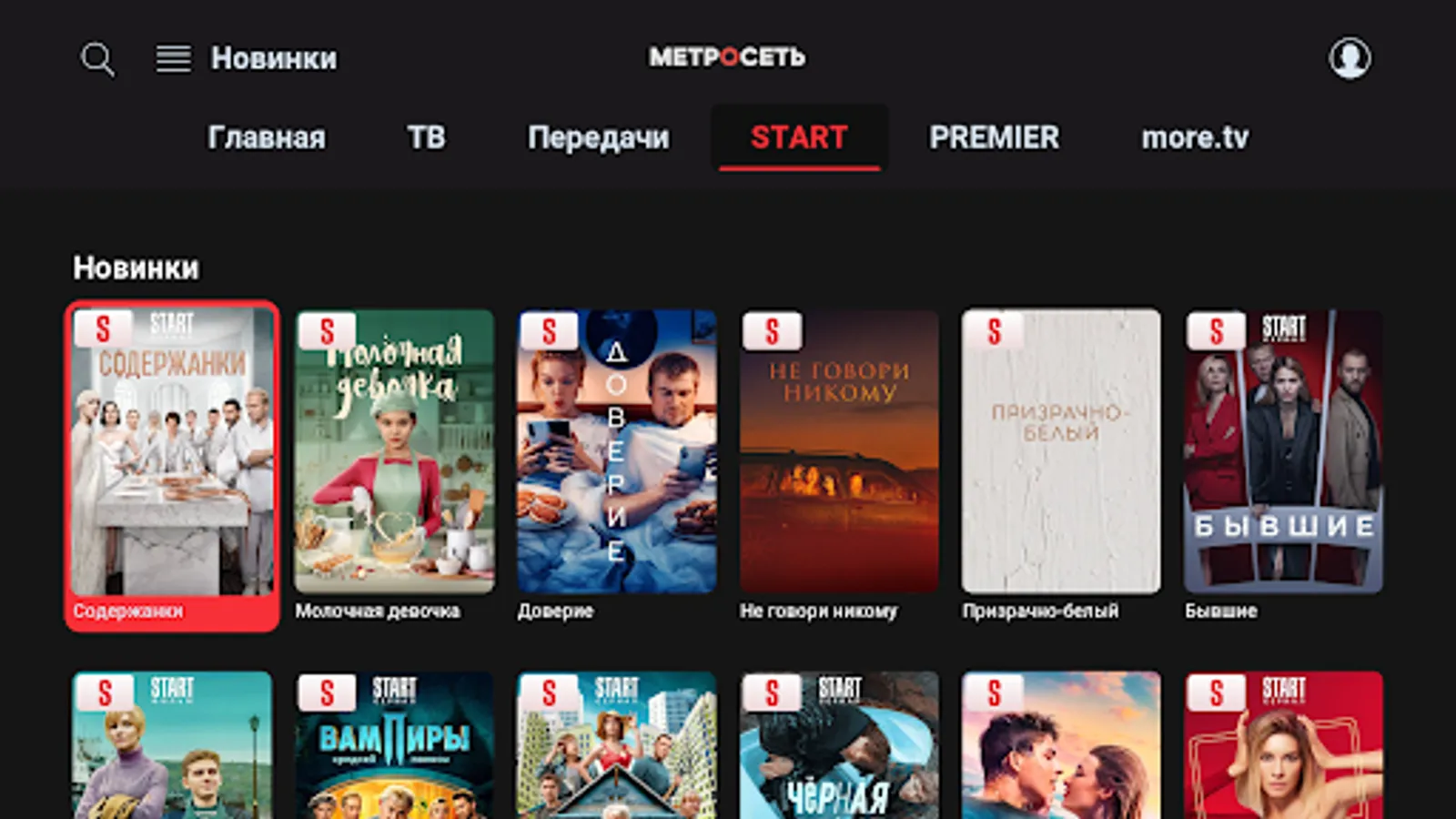Click the S badge on Призрачно-белый poster

point(994,332)
